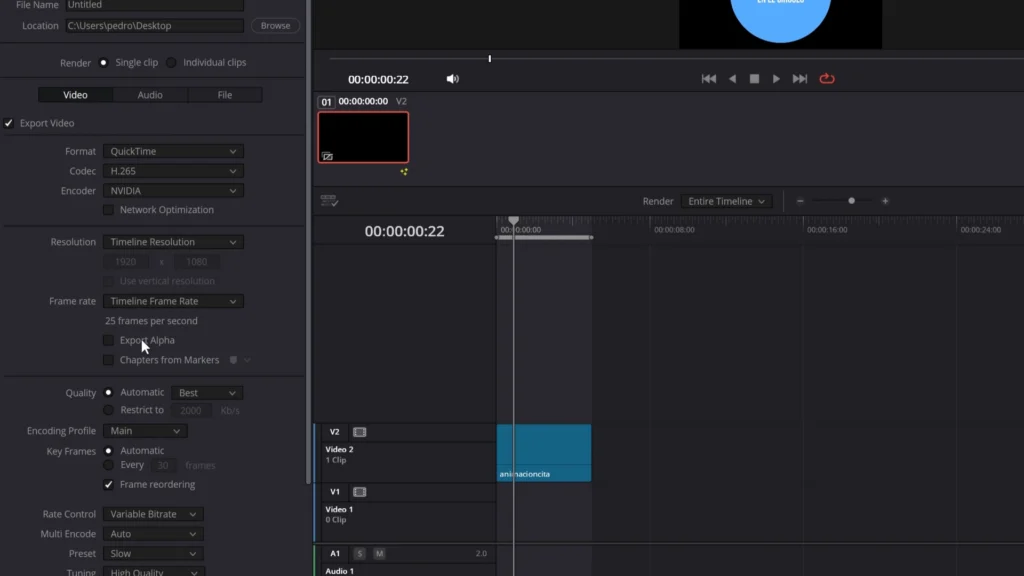This screenshot has height=576, width=1024.
Task: Click the clip number 01 badge
Action: pos(326,102)
